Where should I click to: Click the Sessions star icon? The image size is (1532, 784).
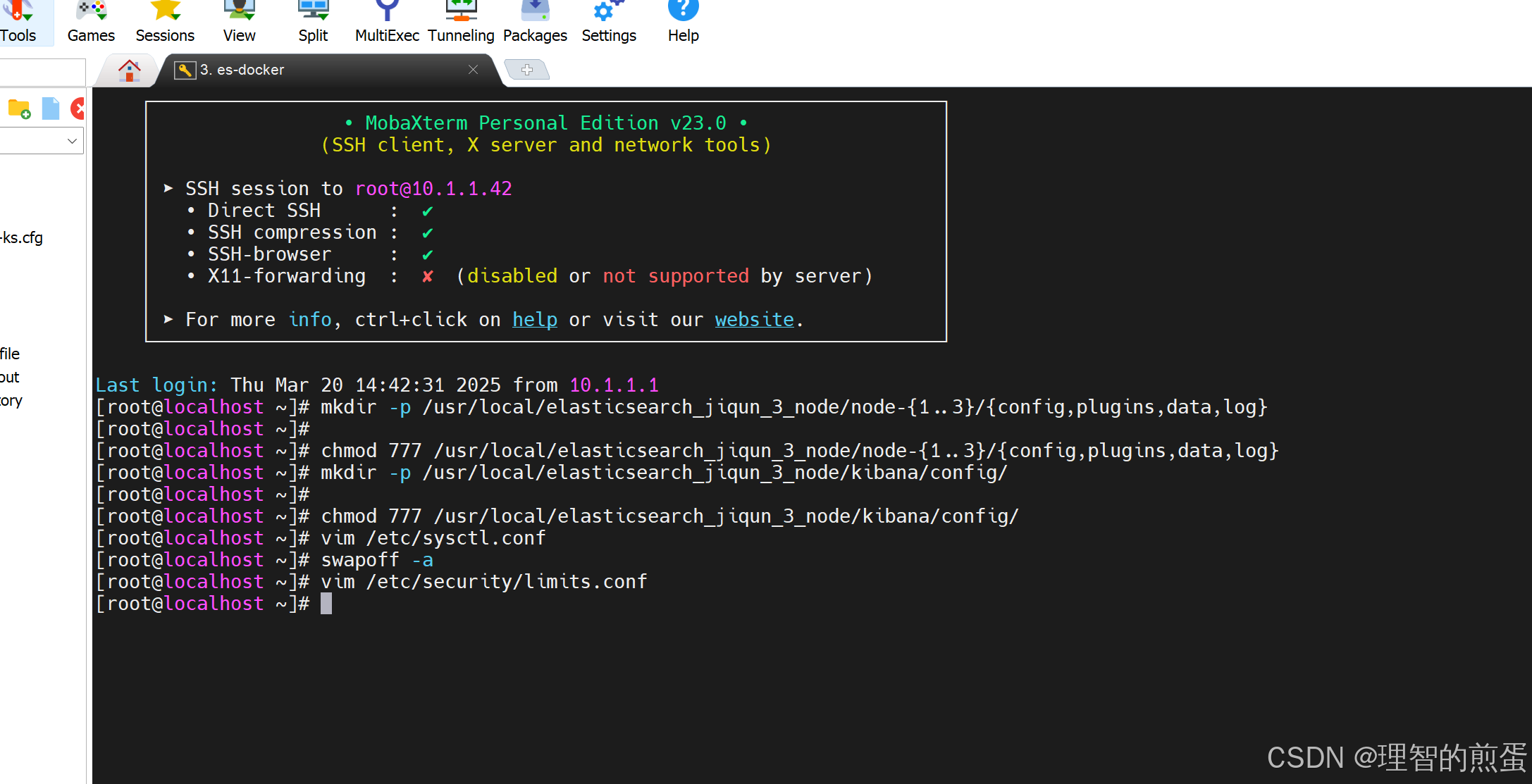pyautogui.click(x=166, y=10)
